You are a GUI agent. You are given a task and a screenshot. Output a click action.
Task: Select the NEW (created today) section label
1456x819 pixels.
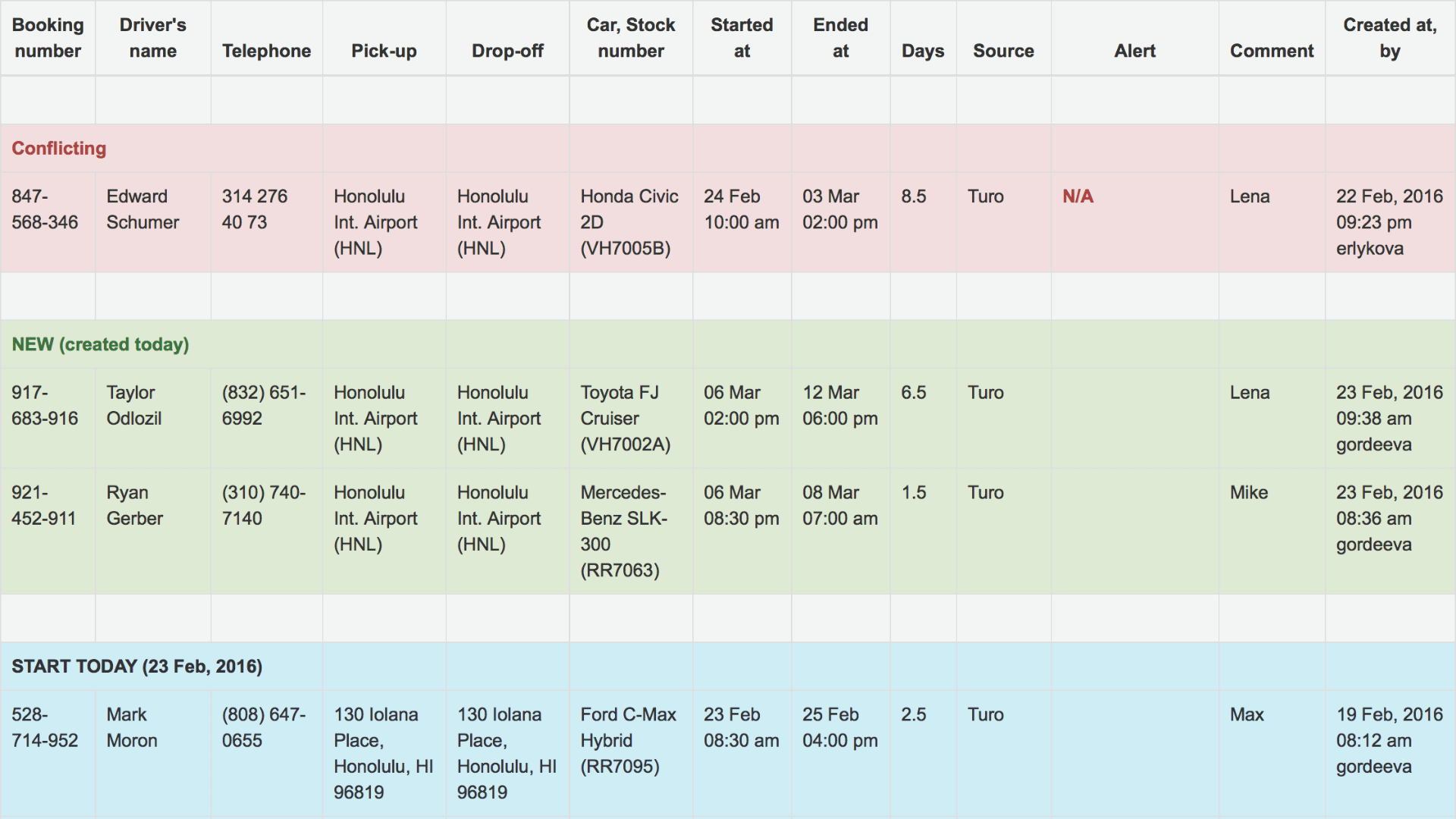[x=100, y=344]
